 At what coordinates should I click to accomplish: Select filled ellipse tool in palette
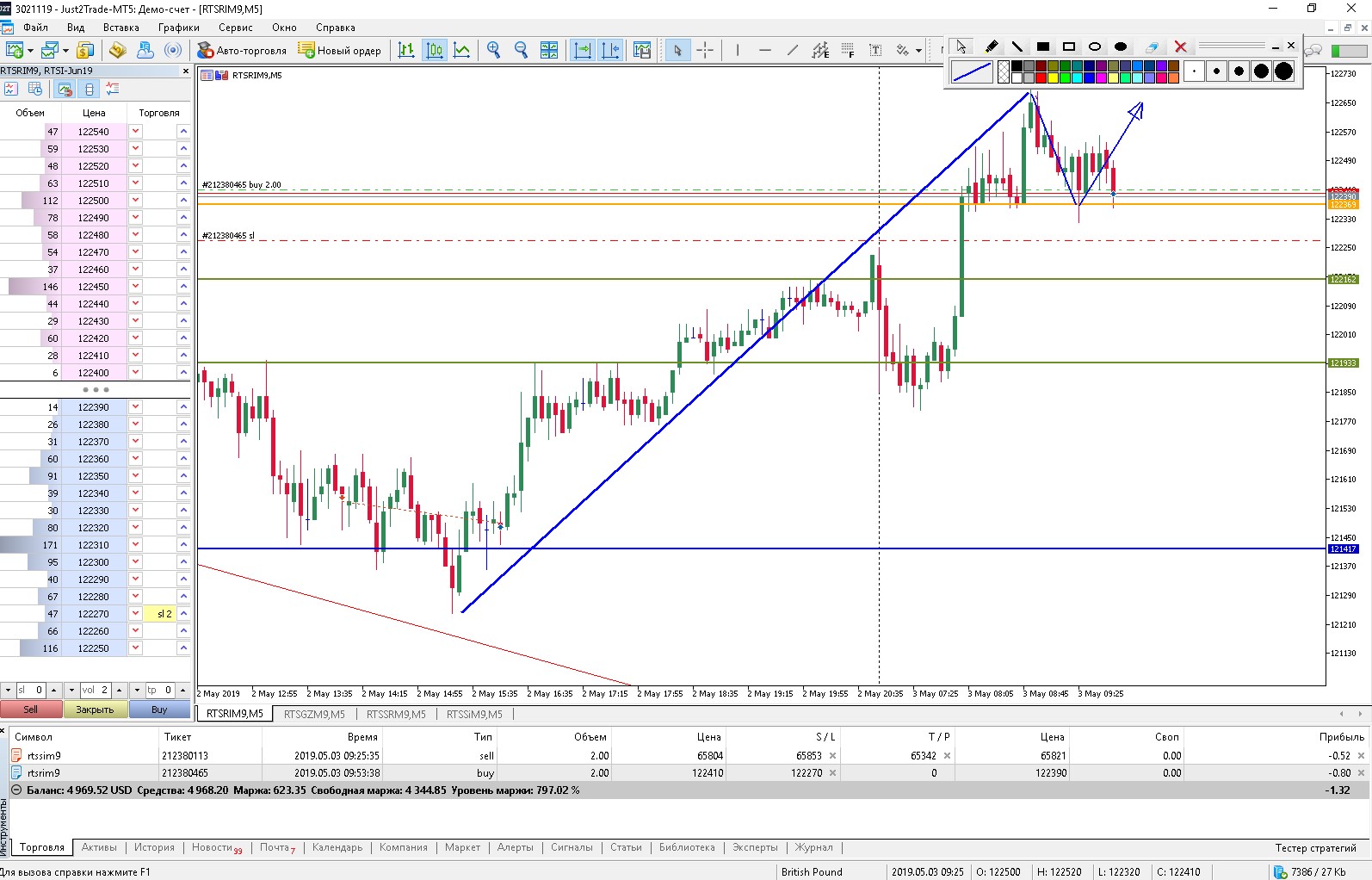pos(1121,46)
